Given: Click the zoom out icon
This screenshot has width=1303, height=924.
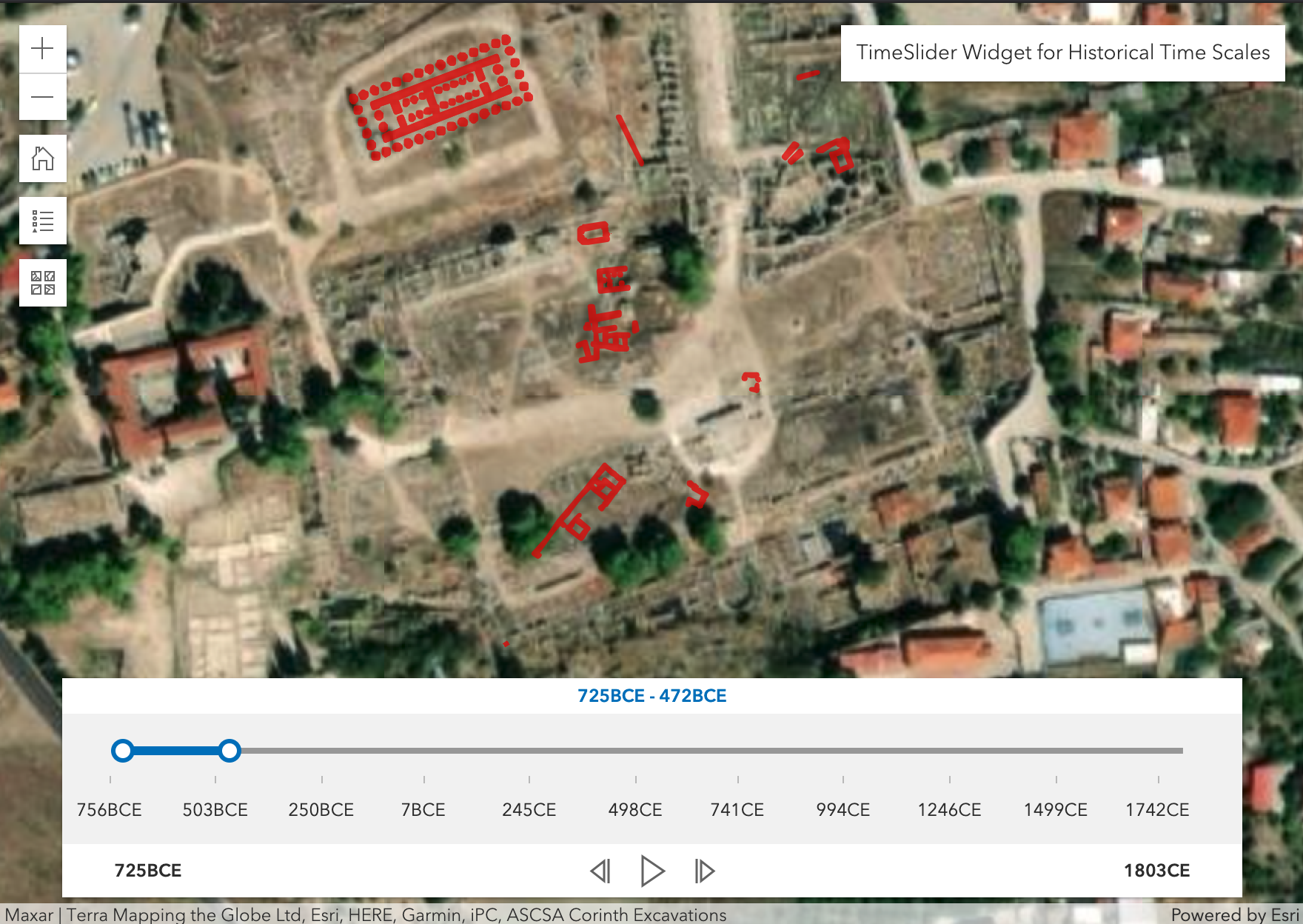Looking at the screenshot, I should 42,96.
